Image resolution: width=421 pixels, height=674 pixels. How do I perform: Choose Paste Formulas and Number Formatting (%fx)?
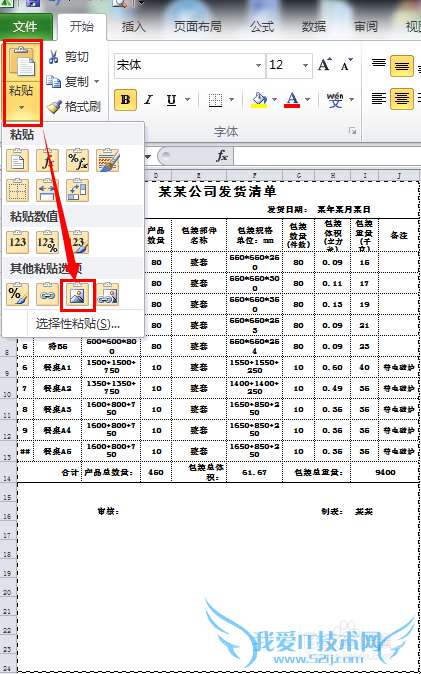(77, 160)
